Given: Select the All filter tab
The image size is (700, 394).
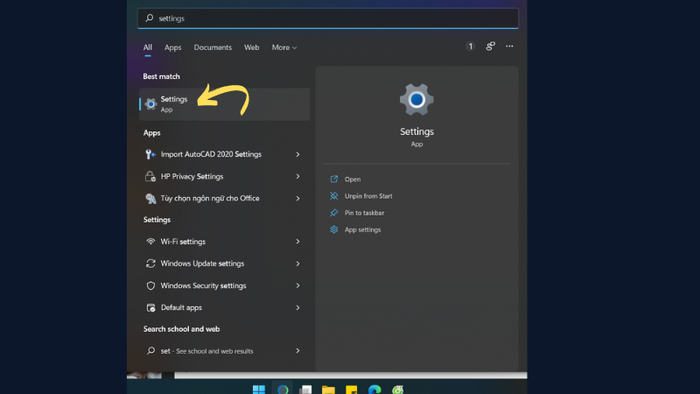Looking at the screenshot, I should pyautogui.click(x=147, y=47).
